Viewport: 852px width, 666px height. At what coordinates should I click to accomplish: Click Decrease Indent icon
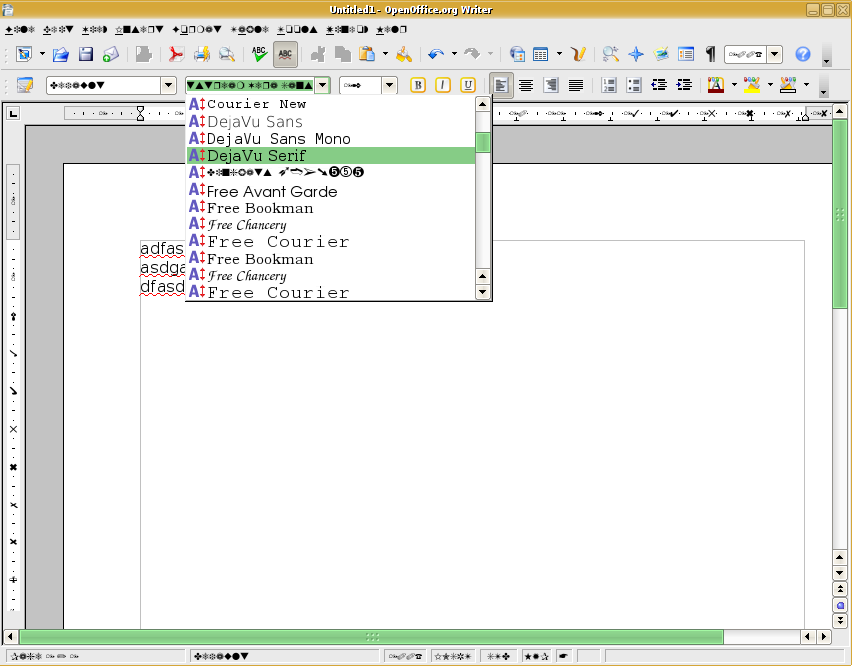pos(659,85)
